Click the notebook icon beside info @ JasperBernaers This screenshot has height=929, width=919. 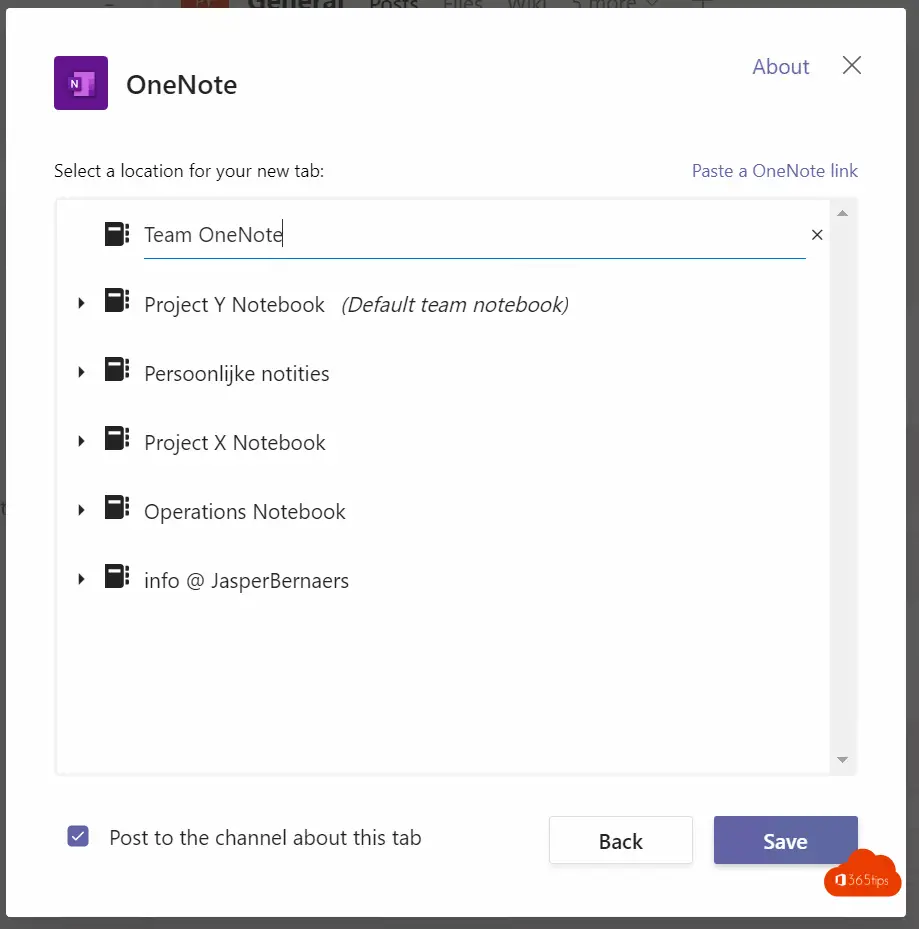tap(117, 576)
